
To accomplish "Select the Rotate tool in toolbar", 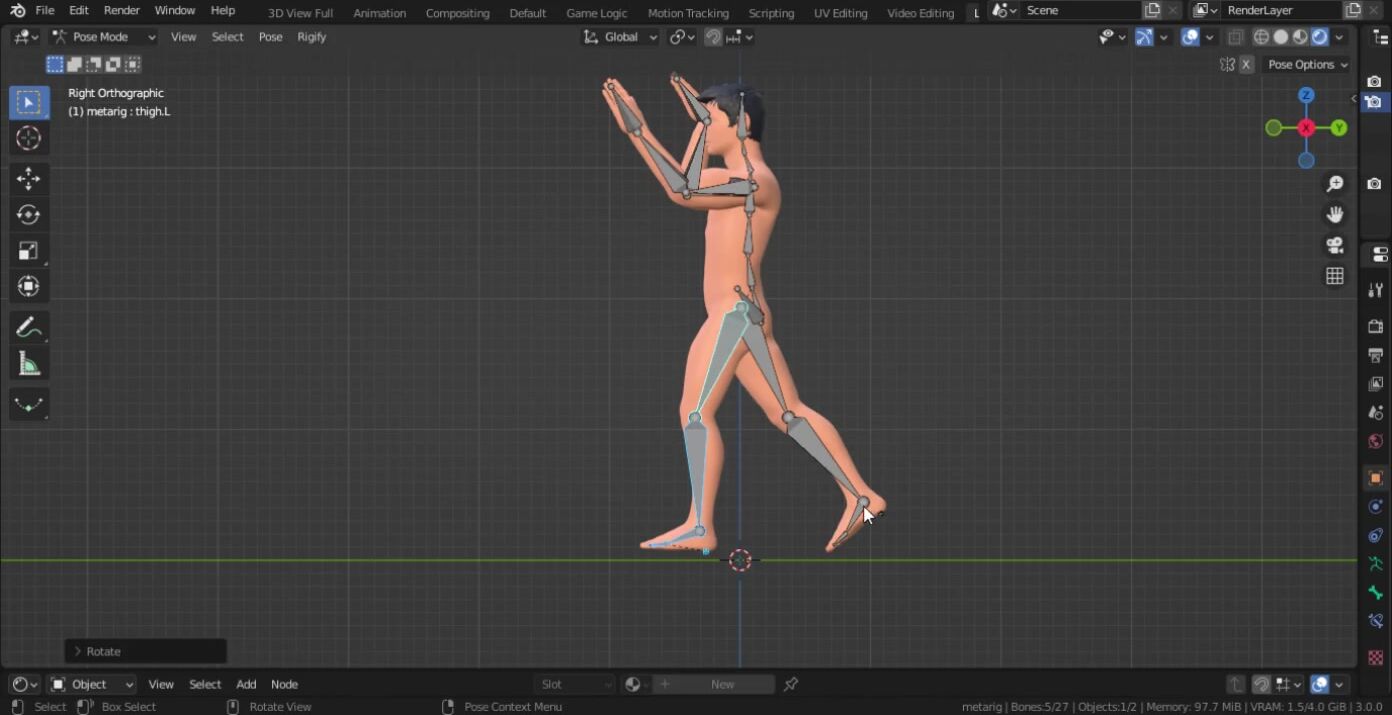I will click(x=28, y=215).
